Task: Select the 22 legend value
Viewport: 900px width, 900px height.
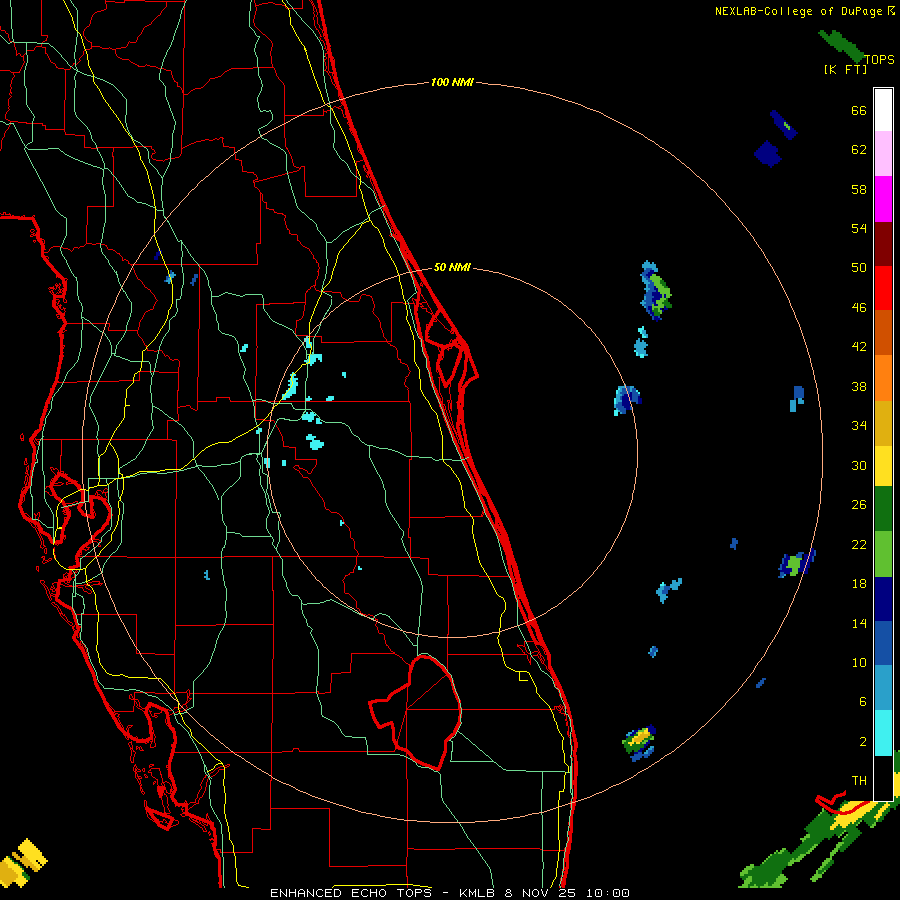Action: point(859,544)
